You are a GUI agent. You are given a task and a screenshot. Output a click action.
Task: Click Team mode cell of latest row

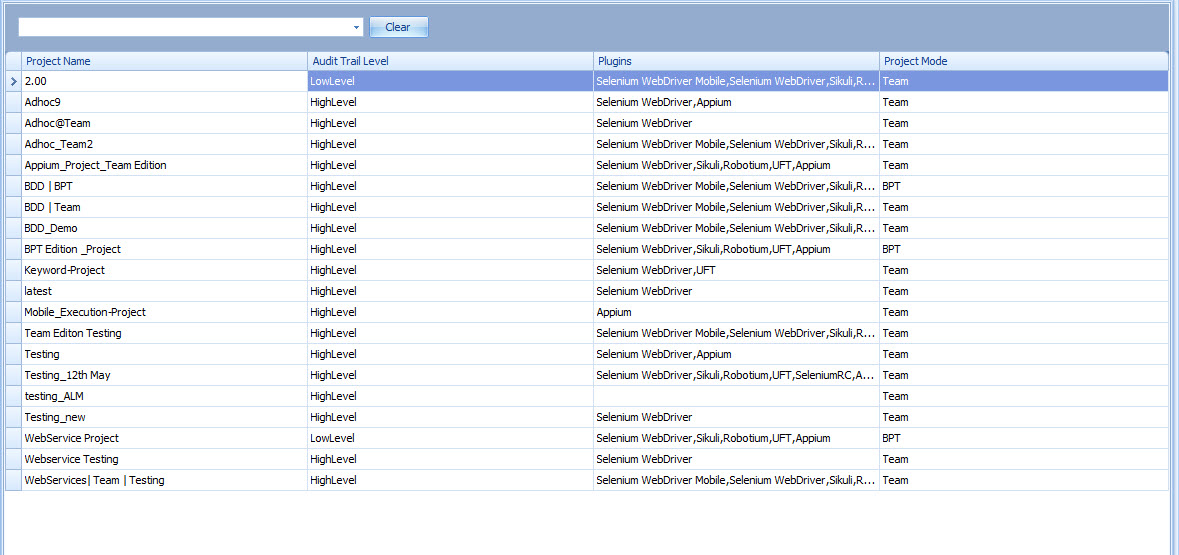(x=1024, y=291)
